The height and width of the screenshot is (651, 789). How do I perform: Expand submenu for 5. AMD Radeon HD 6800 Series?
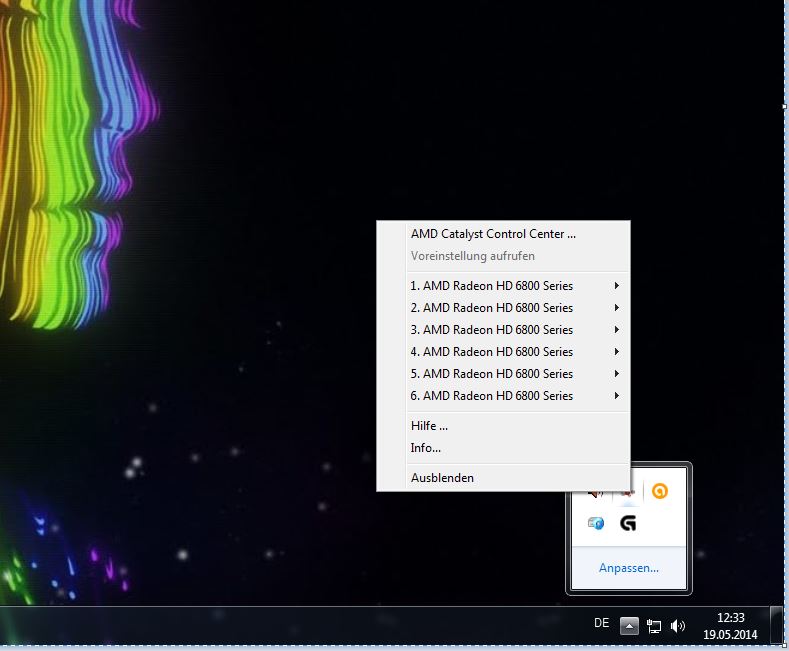503,374
